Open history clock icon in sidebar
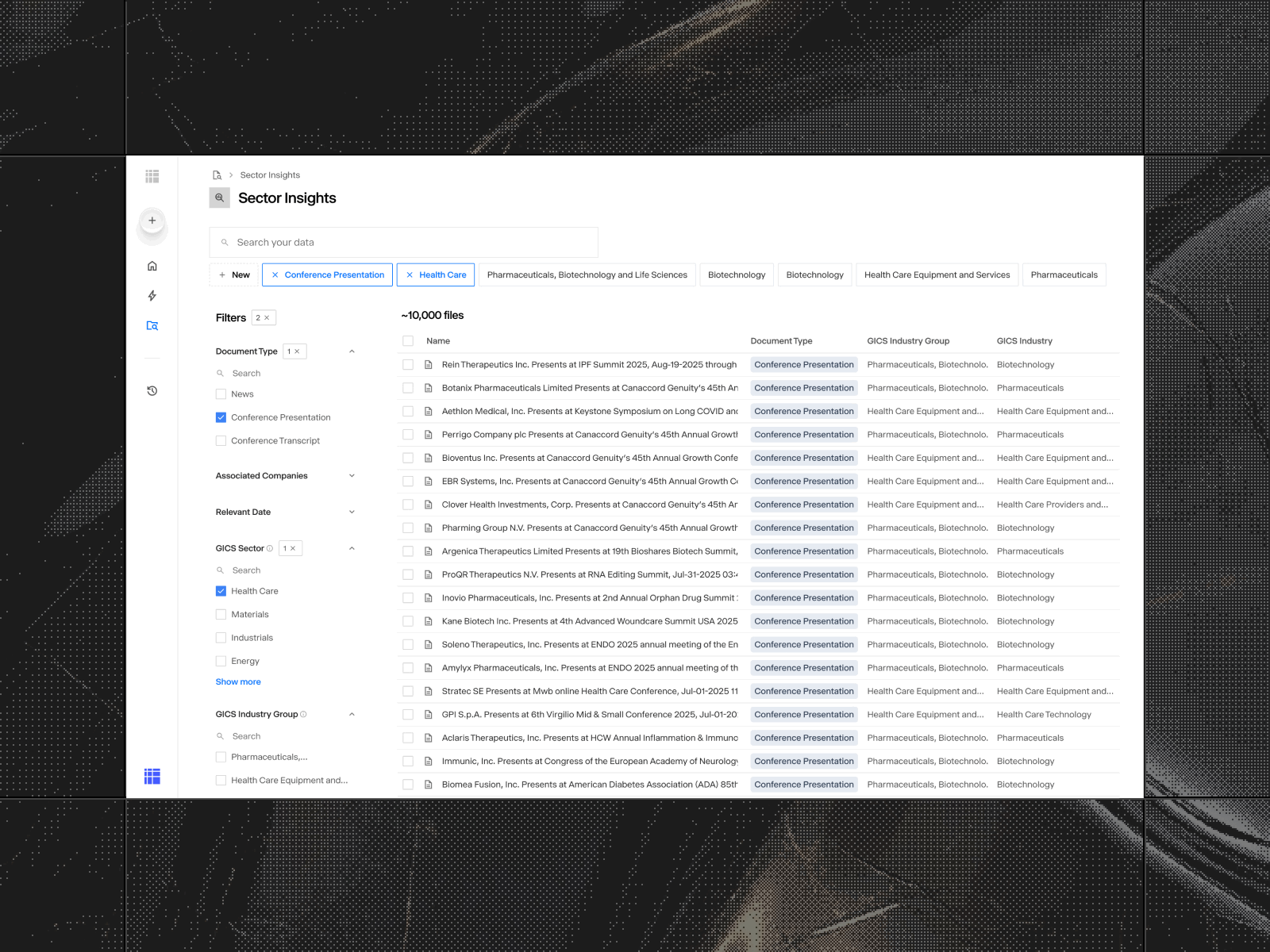Screen dimensions: 1270x952 click(152, 391)
